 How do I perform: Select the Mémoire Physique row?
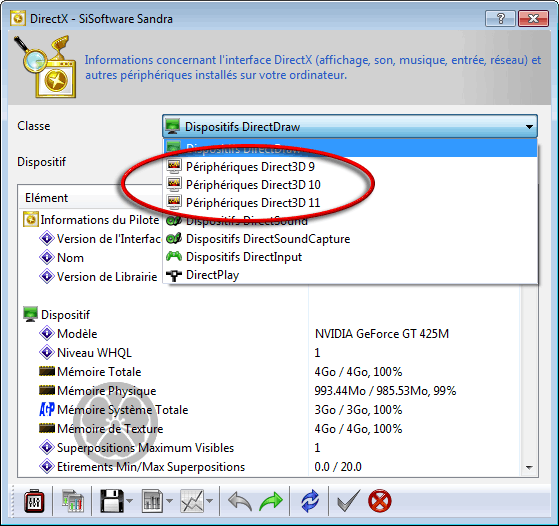tap(270, 391)
